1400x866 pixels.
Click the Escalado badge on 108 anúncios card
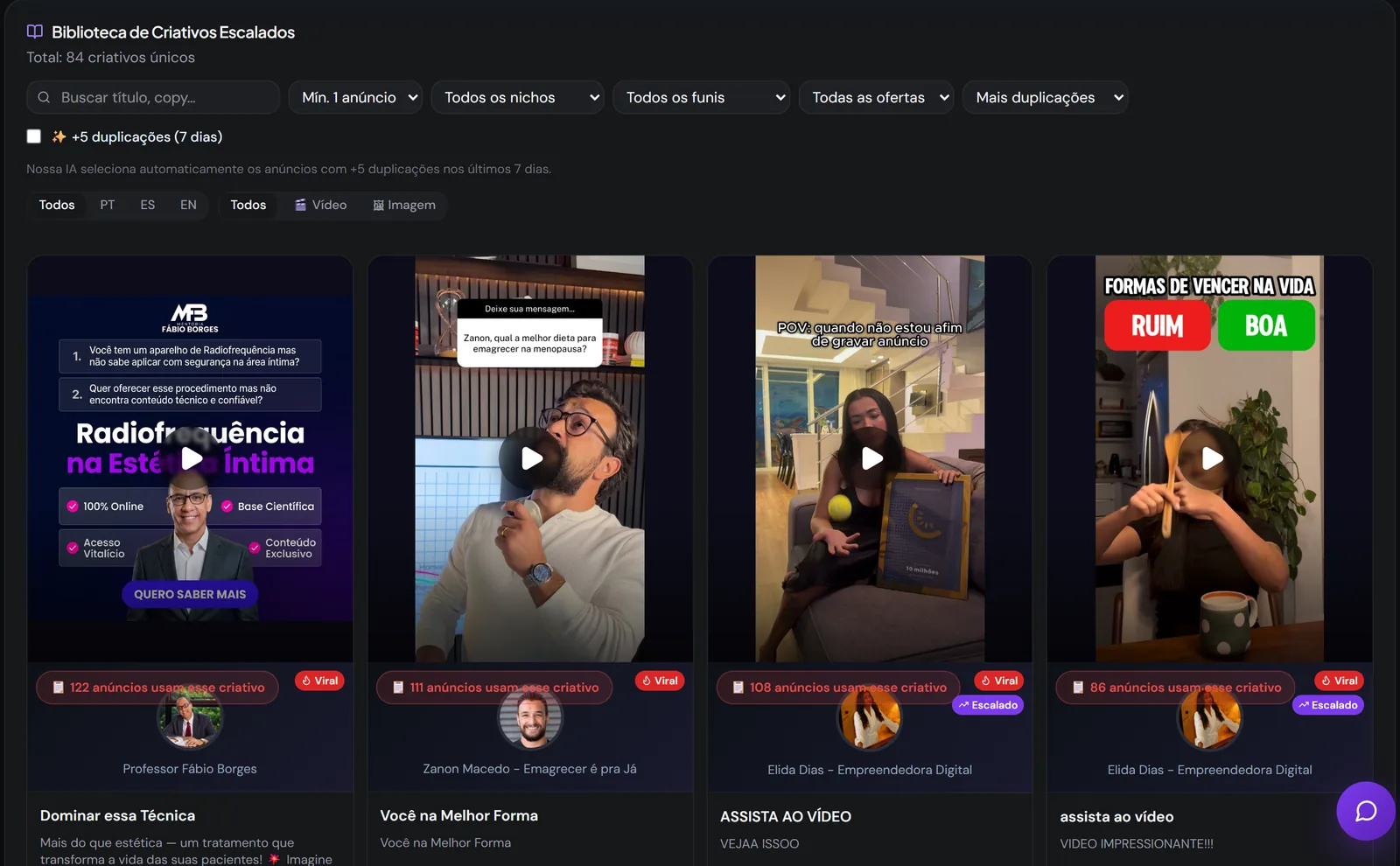tap(988, 705)
